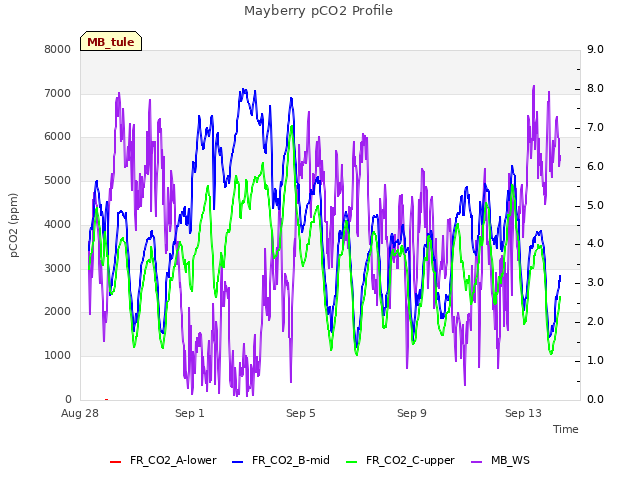
Task: Click the Mayberry pCO2 Profile title
Action: (x=318, y=11)
